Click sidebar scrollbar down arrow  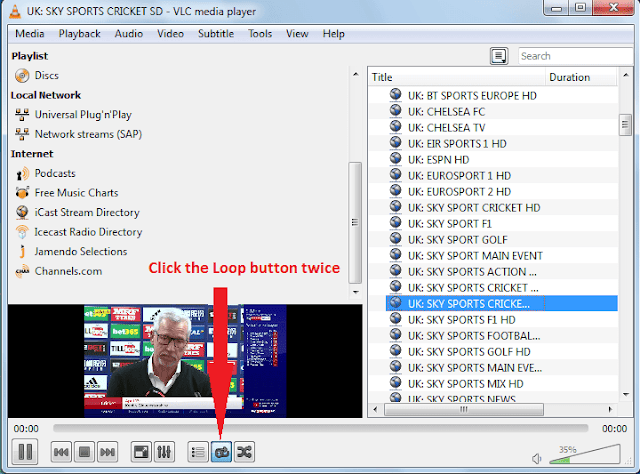tap(356, 292)
